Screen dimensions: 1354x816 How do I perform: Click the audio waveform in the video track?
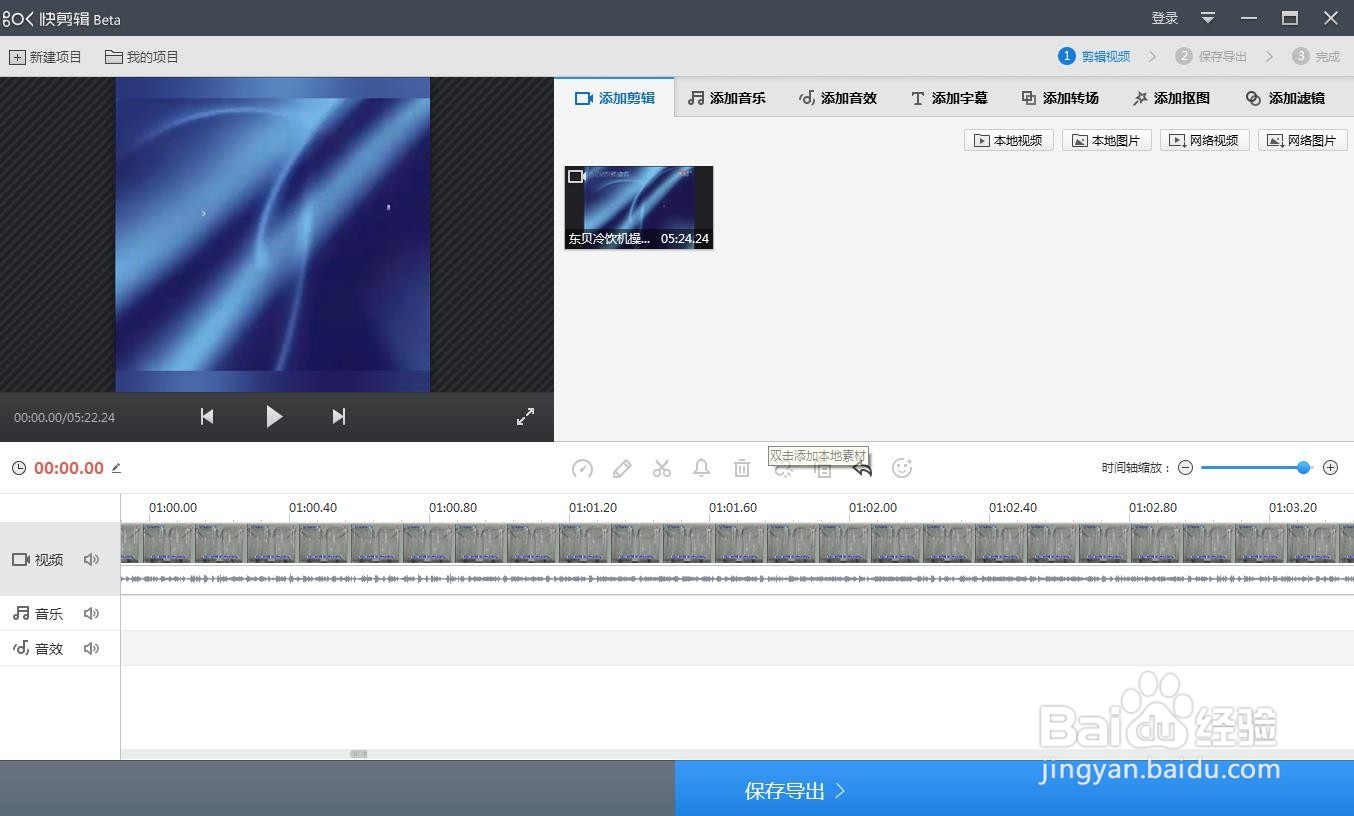click(x=737, y=579)
